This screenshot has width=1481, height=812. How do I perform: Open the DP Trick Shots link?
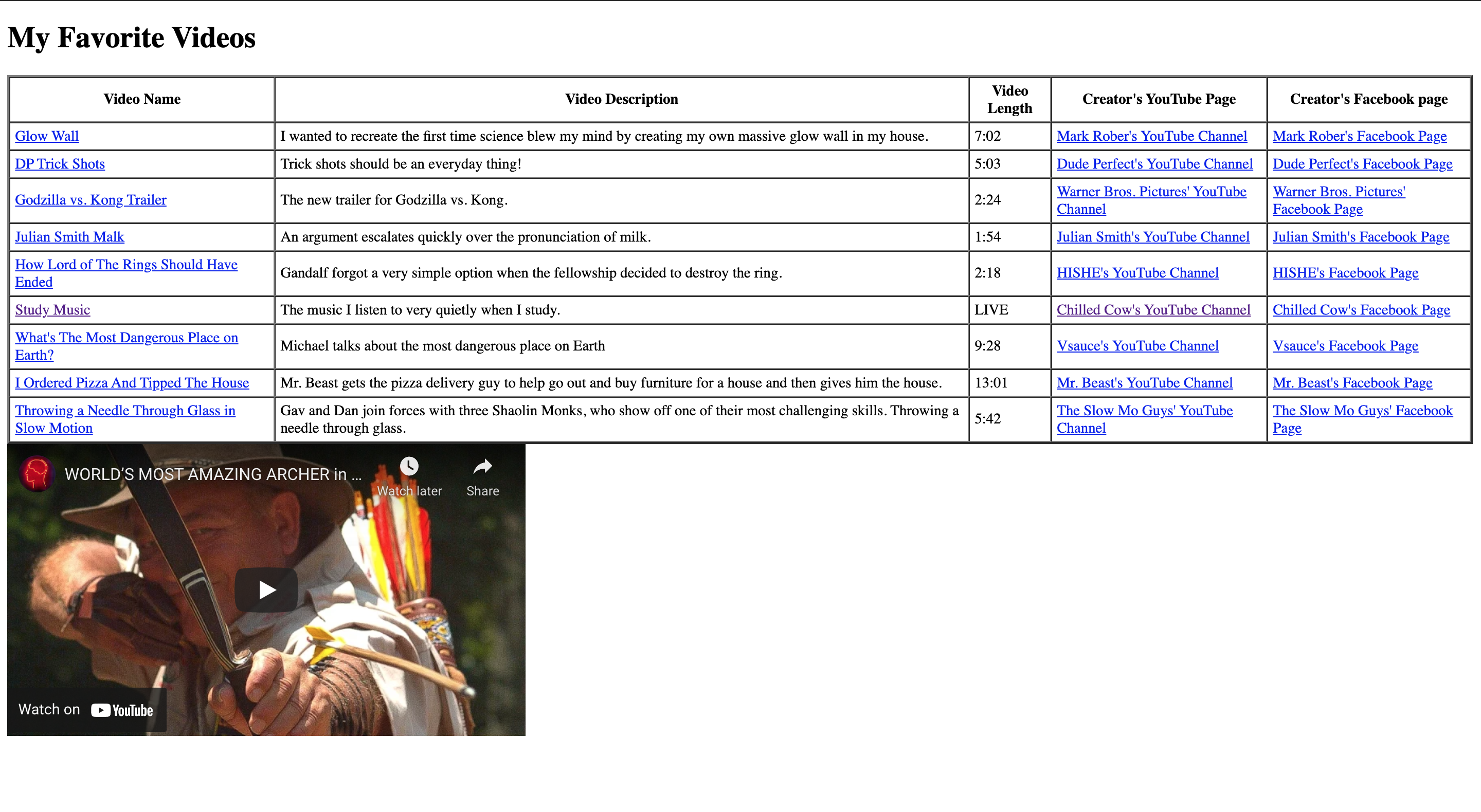tap(60, 164)
